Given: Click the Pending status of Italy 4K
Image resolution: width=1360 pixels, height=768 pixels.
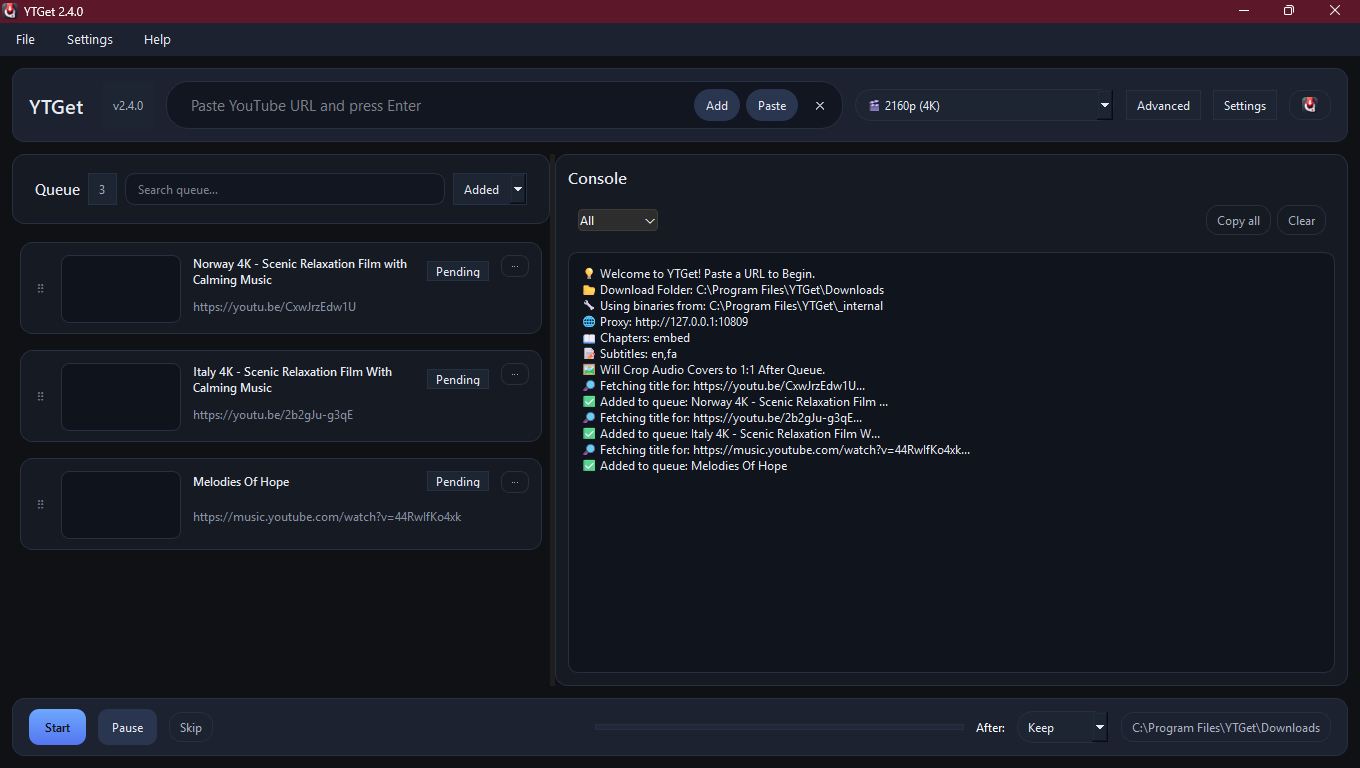Looking at the screenshot, I should [x=458, y=379].
